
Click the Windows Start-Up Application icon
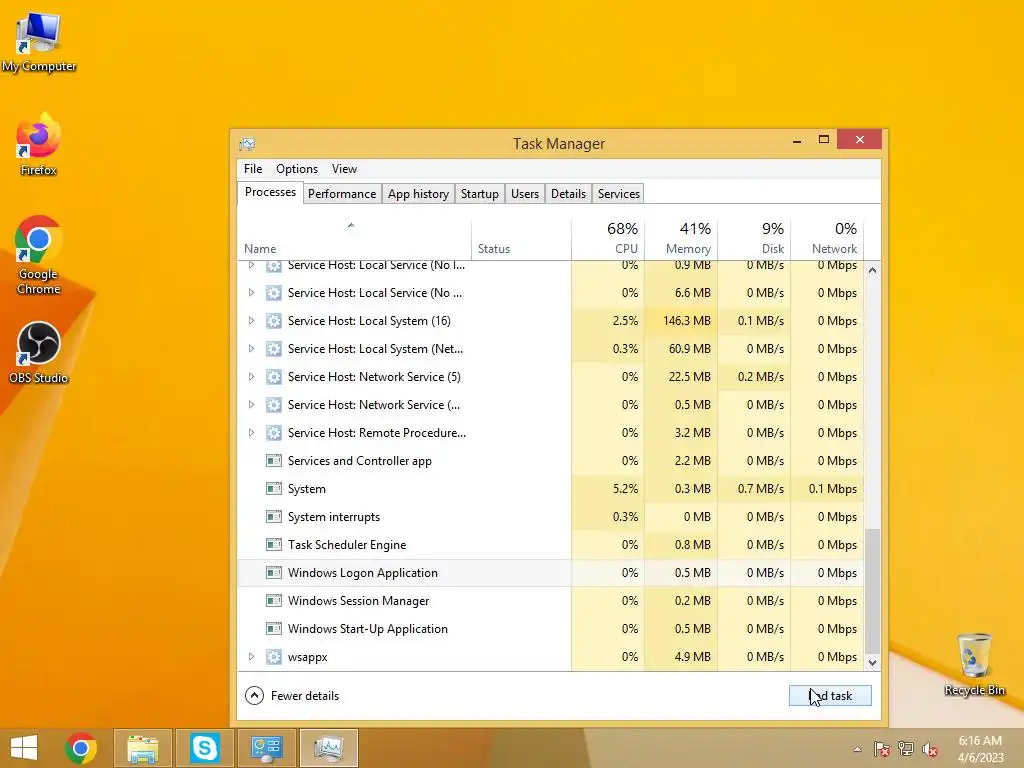pos(274,629)
